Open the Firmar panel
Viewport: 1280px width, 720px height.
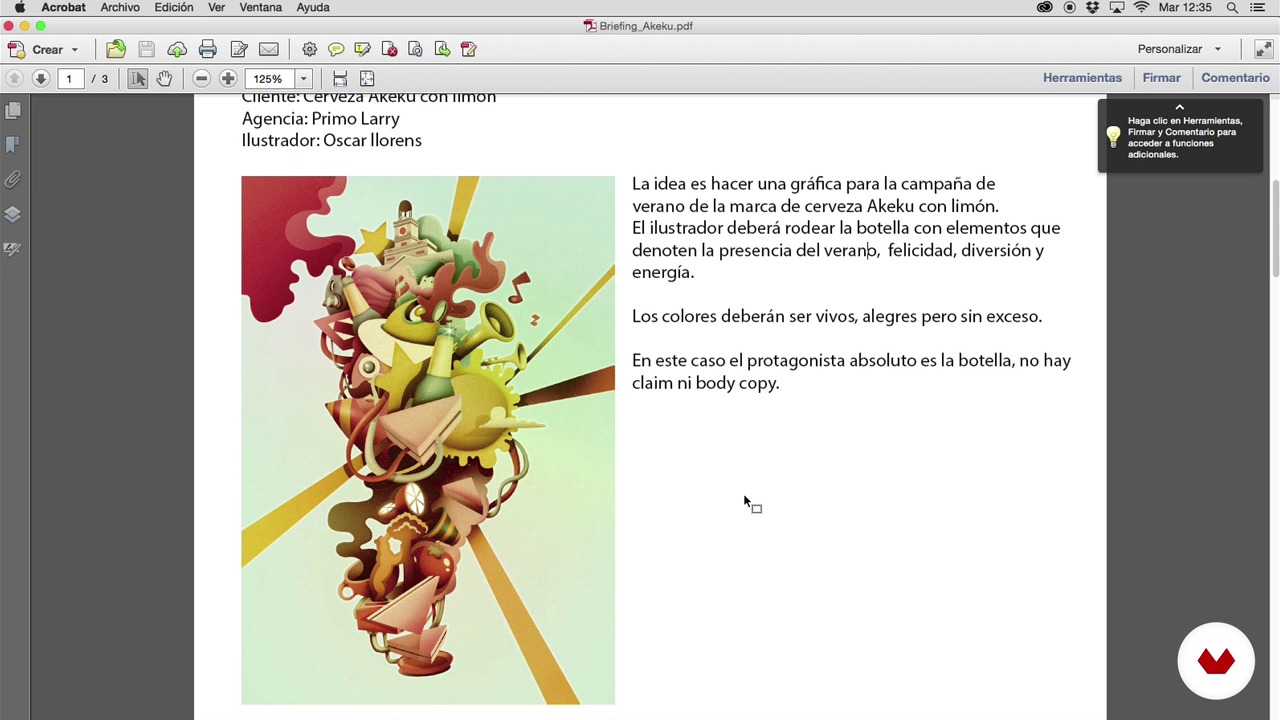click(x=1161, y=77)
